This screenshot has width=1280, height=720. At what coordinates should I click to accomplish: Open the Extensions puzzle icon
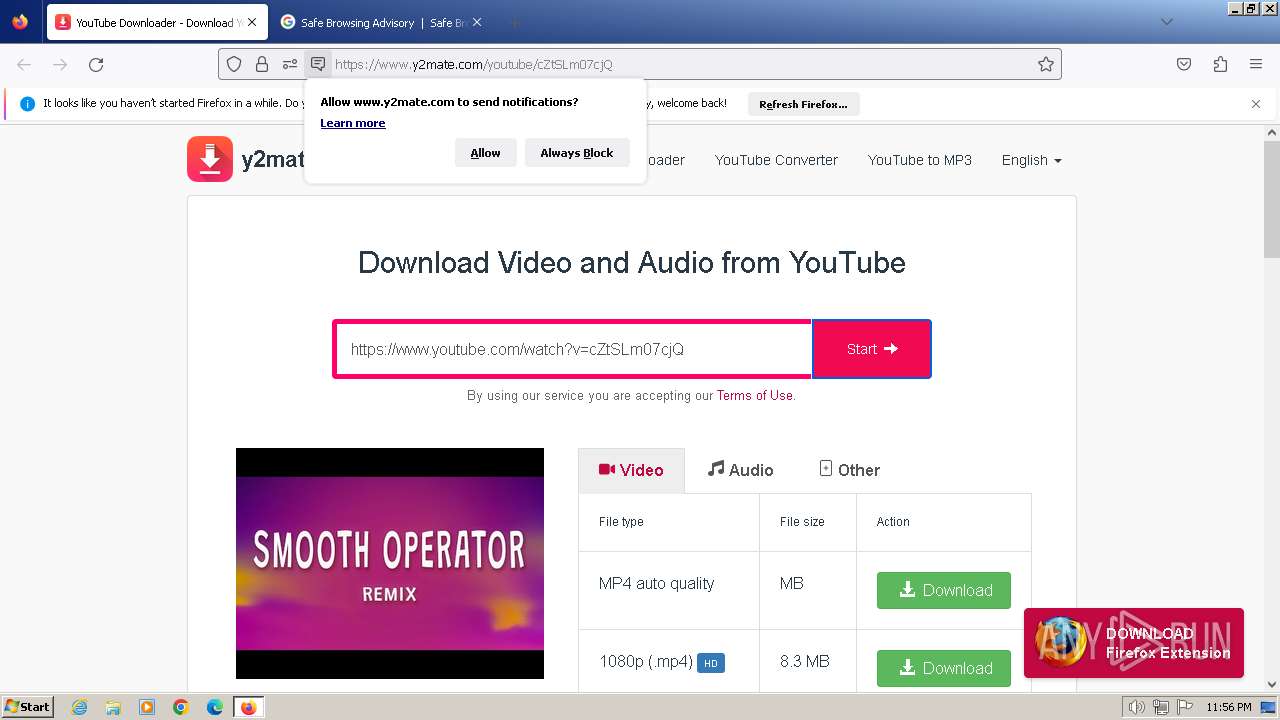coord(1220,64)
